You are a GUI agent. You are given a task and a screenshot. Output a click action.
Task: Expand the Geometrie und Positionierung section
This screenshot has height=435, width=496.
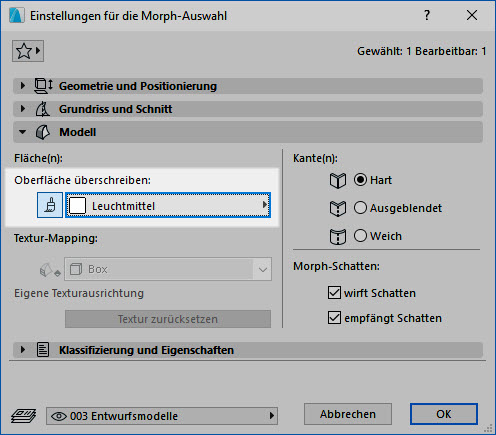[23, 86]
